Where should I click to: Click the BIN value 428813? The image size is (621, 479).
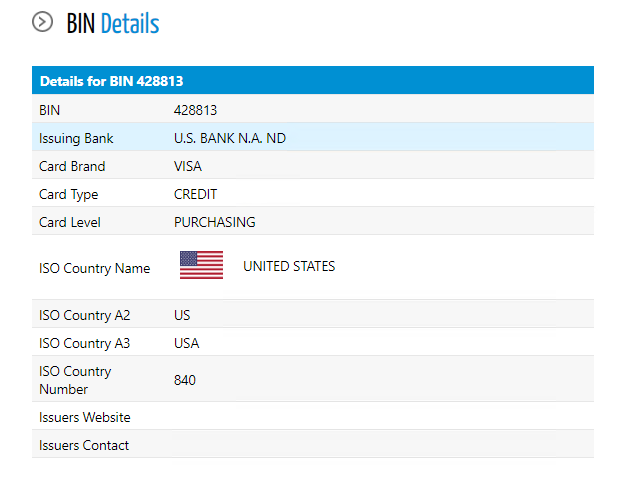click(x=195, y=110)
